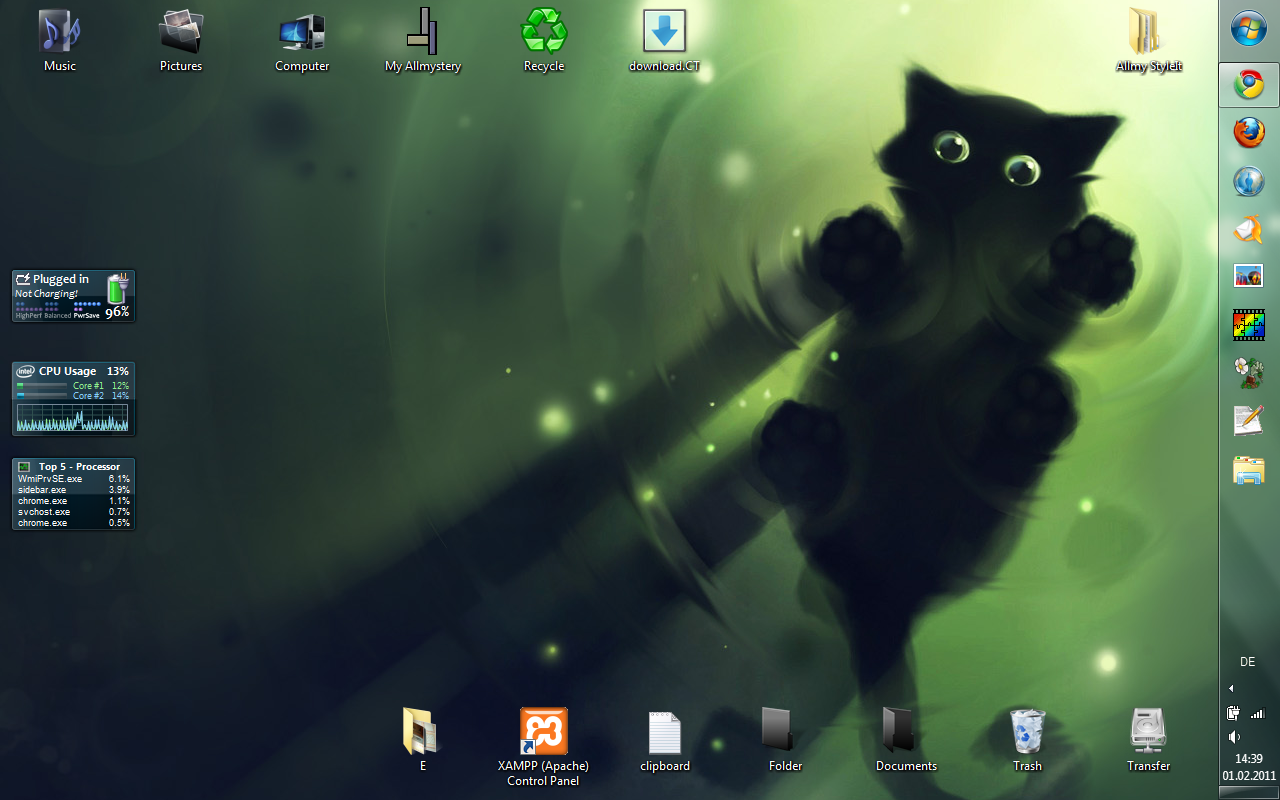Click the CPU usage history graph
The height and width of the screenshot is (800, 1280).
pyautogui.click(x=73, y=417)
